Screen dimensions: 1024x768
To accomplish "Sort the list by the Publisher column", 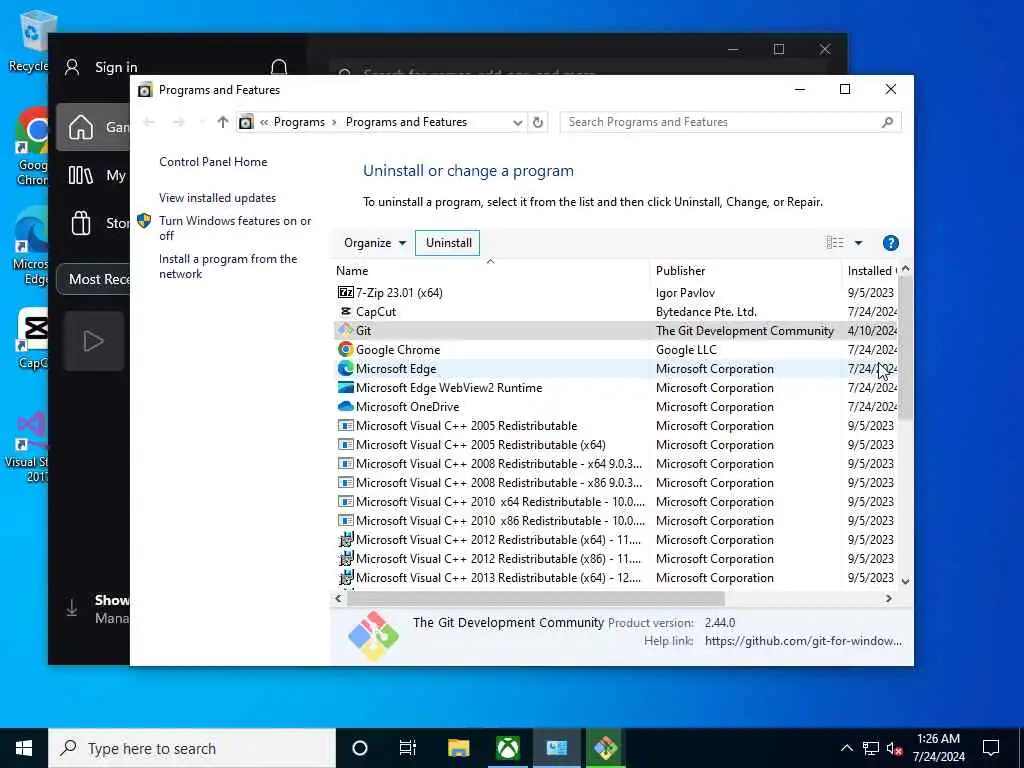I will pos(746,270).
